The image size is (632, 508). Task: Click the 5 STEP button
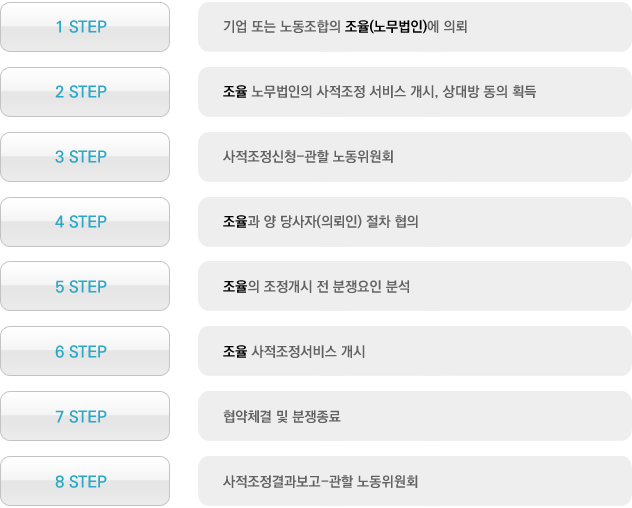coord(85,286)
